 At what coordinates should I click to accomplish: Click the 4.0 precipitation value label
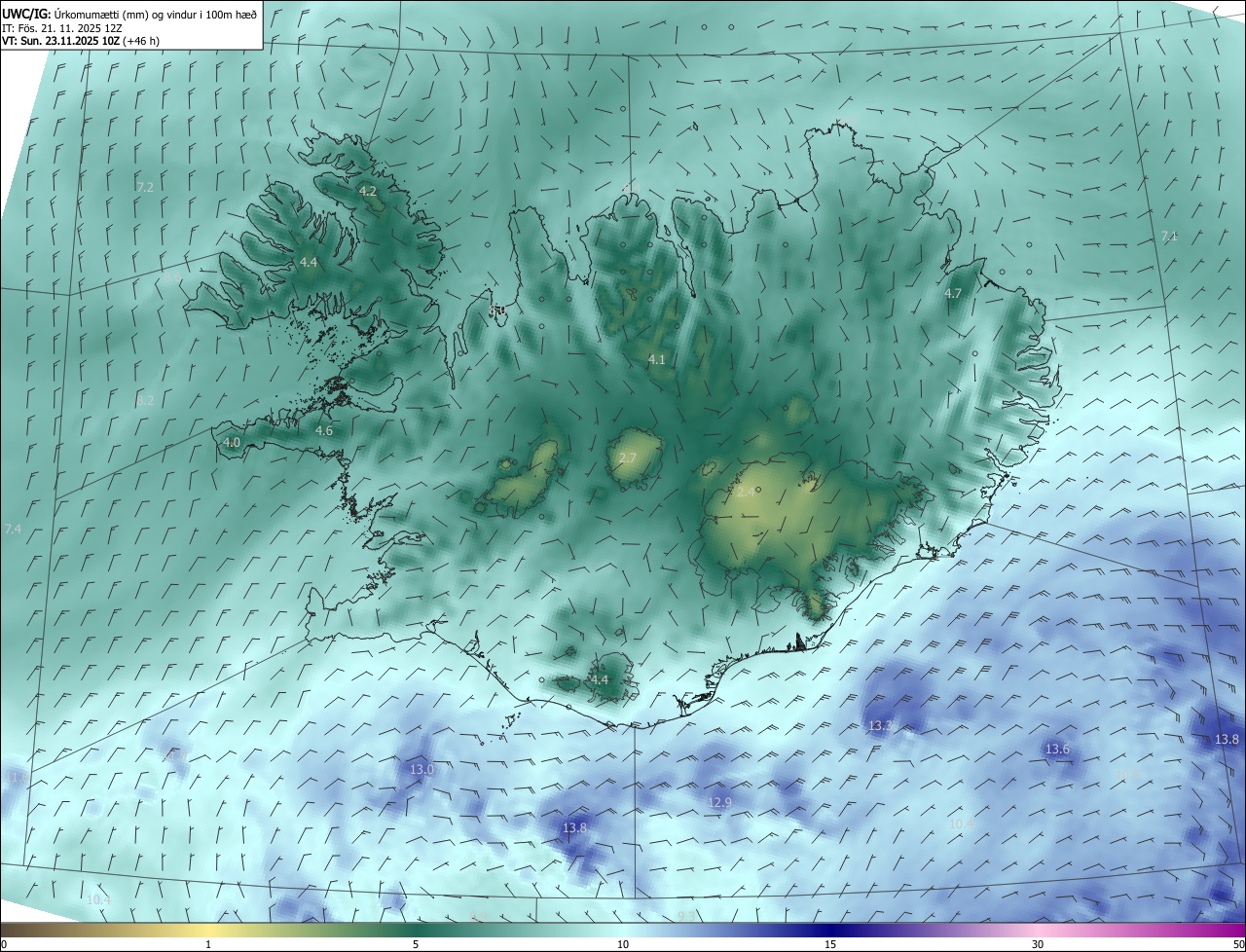click(232, 442)
